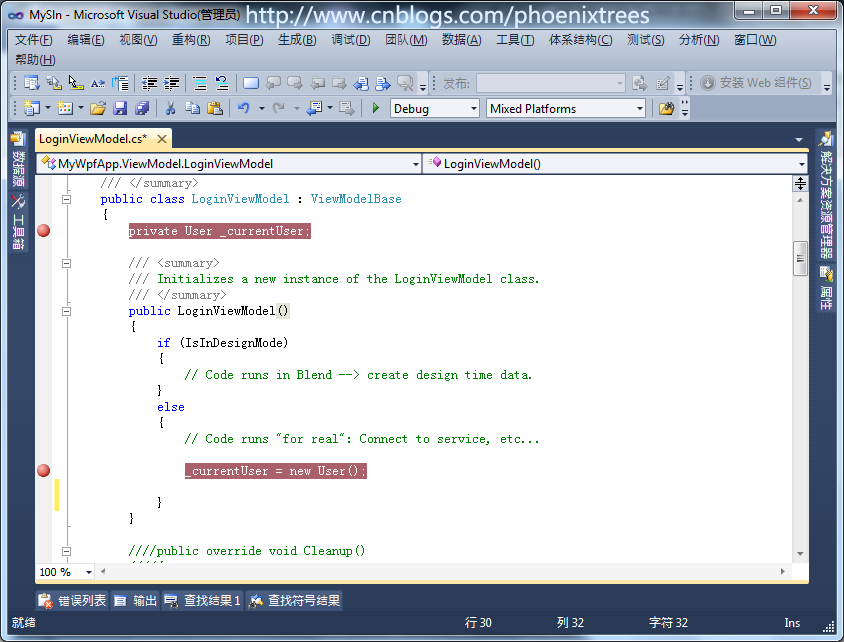This screenshot has width=844, height=642.
Task: Click the Save All icon
Action: pyautogui.click(x=142, y=109)
